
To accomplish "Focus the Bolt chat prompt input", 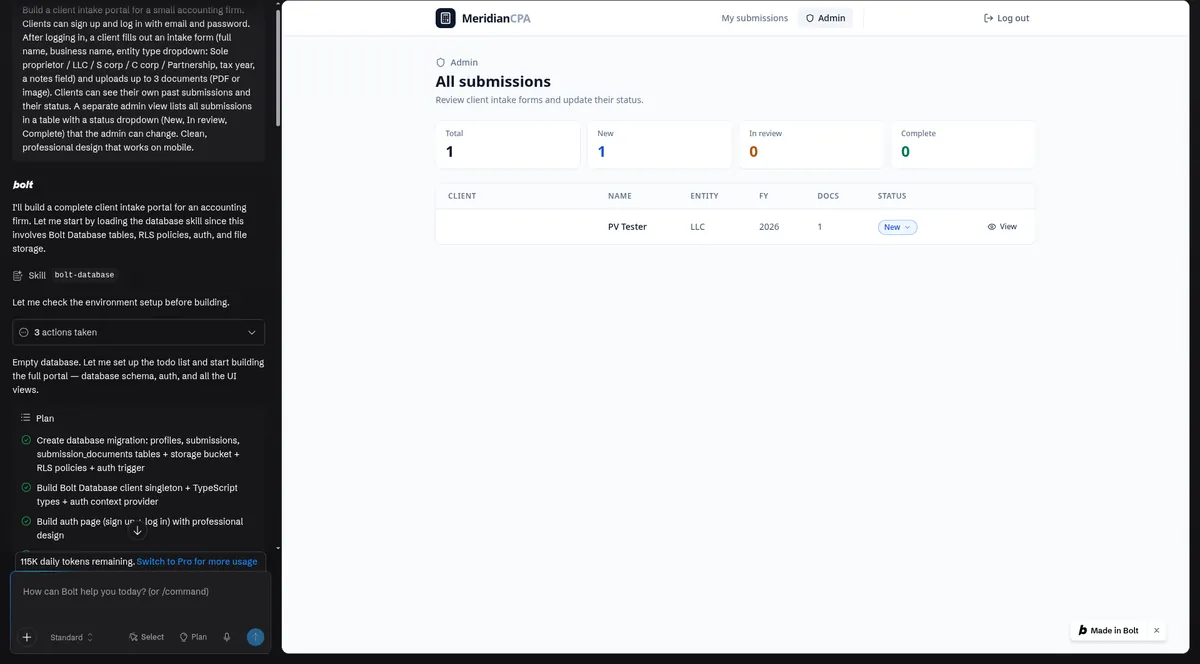I will click(x=140, y=592).
